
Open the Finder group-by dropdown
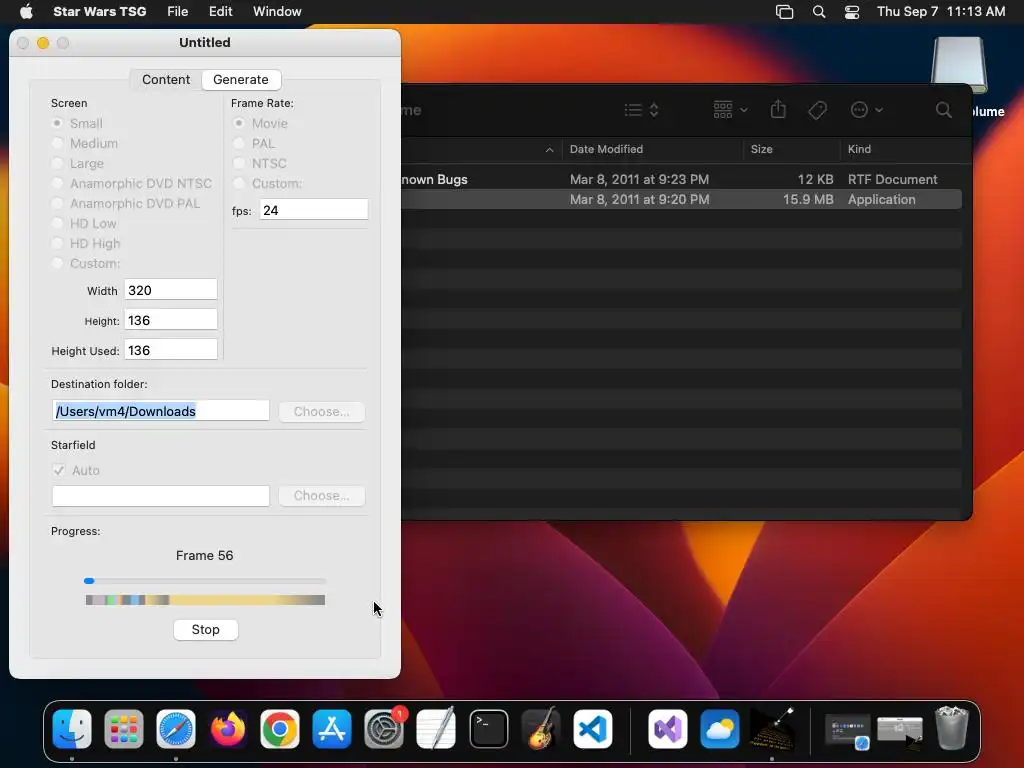[x=730, y=110]
